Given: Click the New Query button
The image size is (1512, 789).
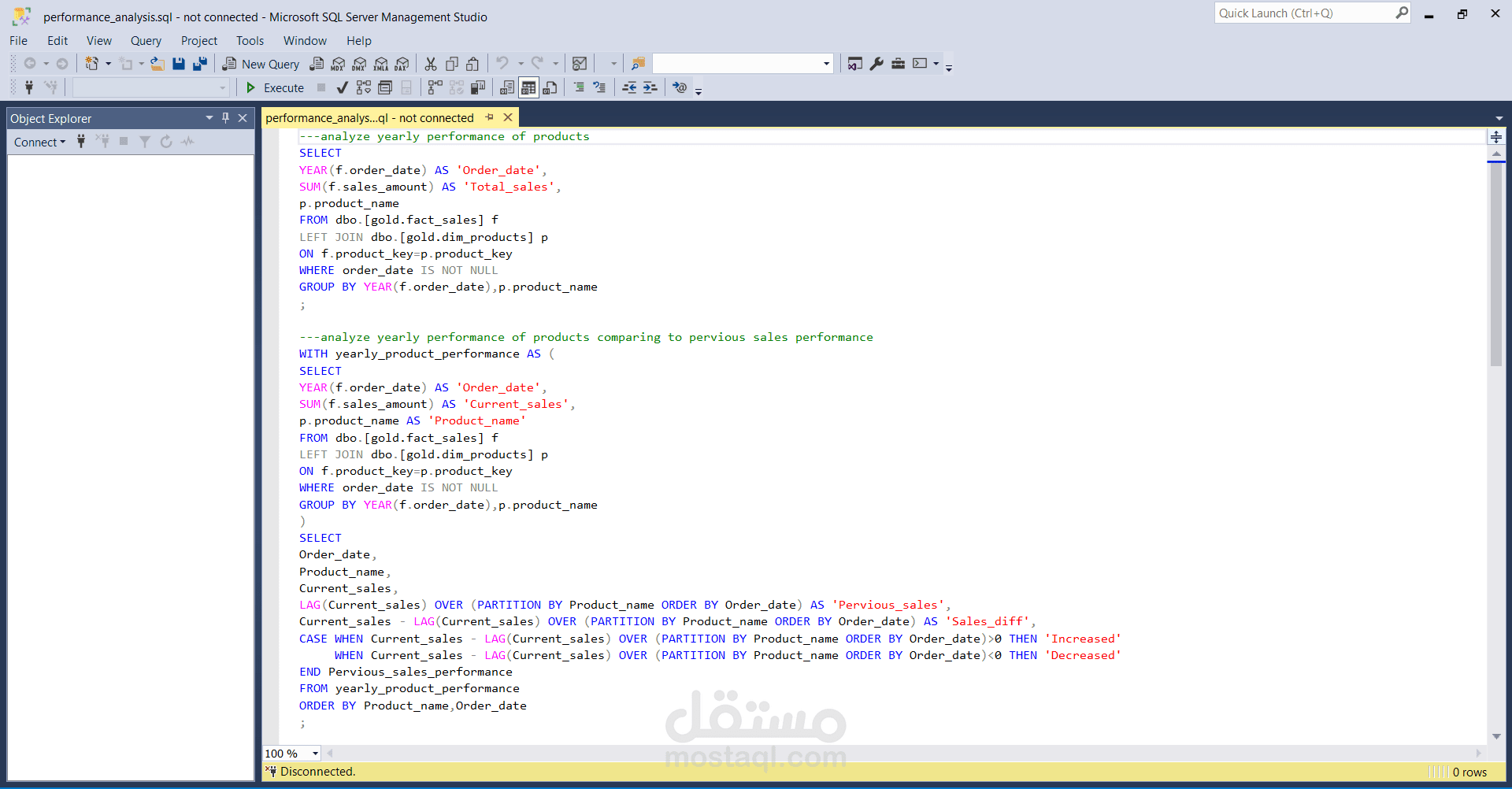Looking at the screenshot, I should coord(261,64).
